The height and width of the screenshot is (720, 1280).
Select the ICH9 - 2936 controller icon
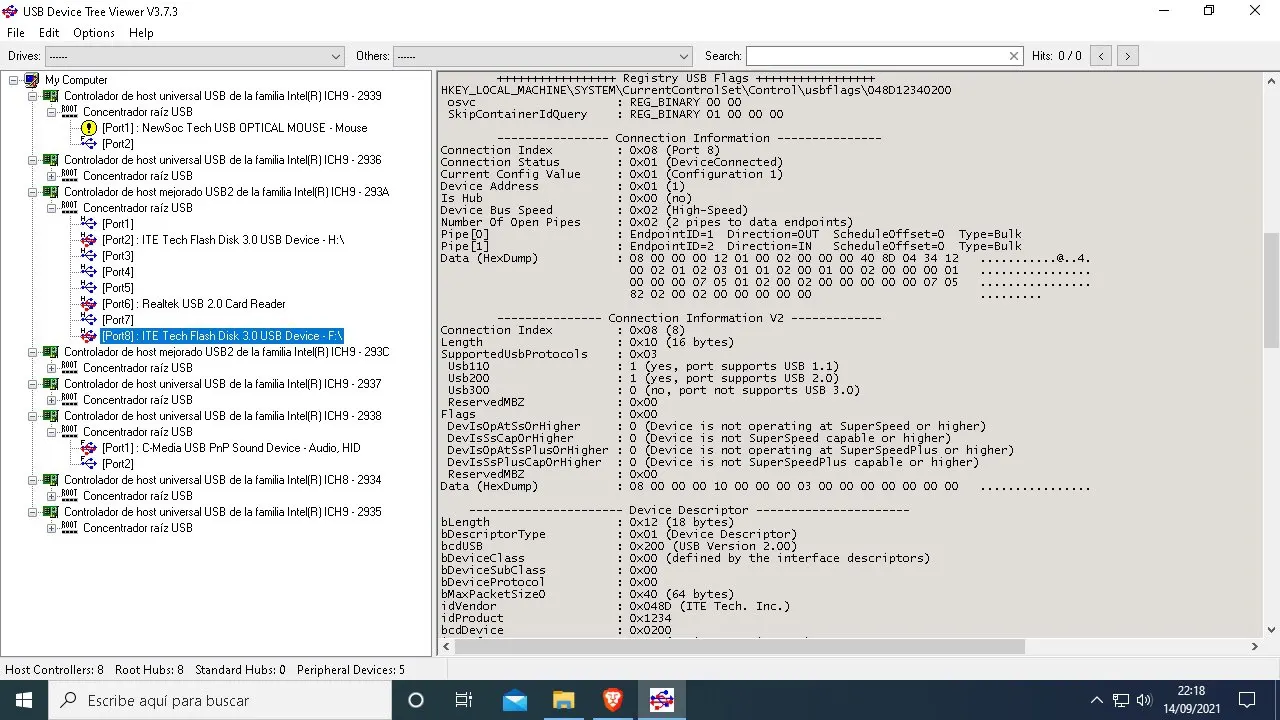click(51, 160)
